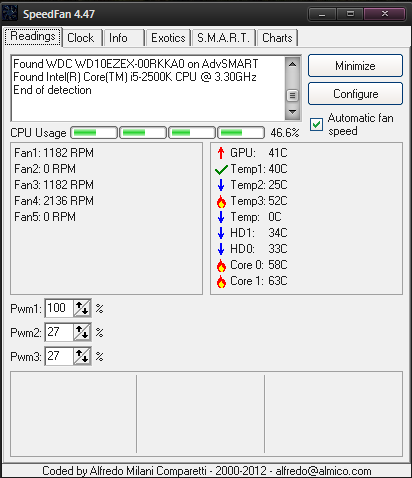Click the log scrollbar down arrow
The image size is (412, 478).
click(292, 112)
